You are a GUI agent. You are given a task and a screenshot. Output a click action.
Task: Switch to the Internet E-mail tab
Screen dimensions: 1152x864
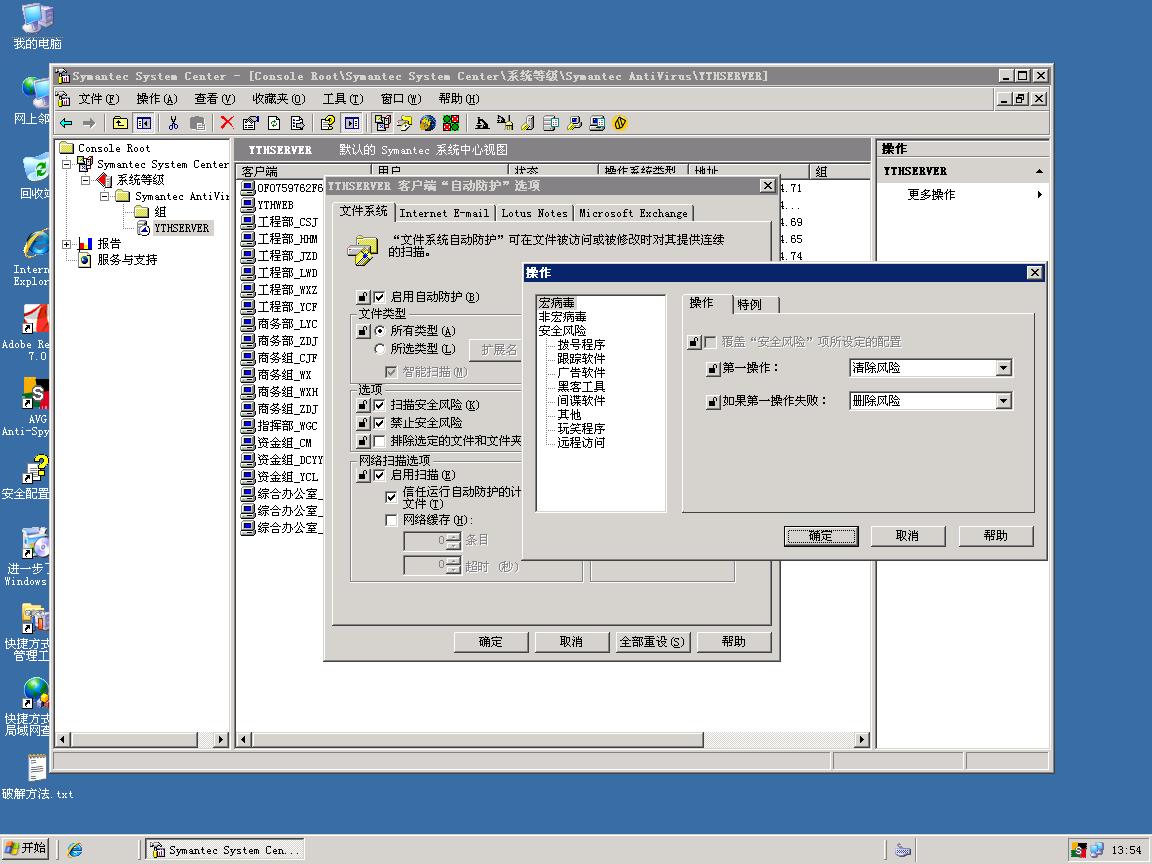click(x=444, y=213)
